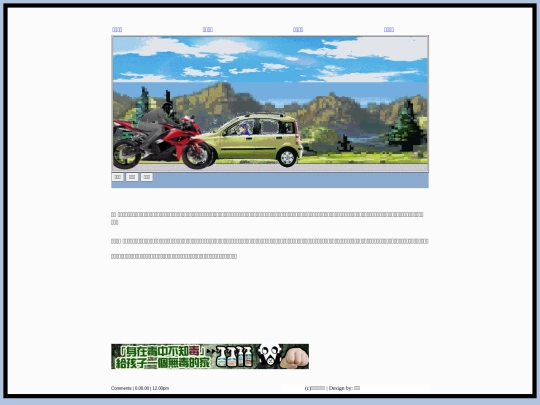This screenshot has width=540, height=405.
Task: Open the first navigation link above the game
Action: pyautogui.click(x=117, y=30)
